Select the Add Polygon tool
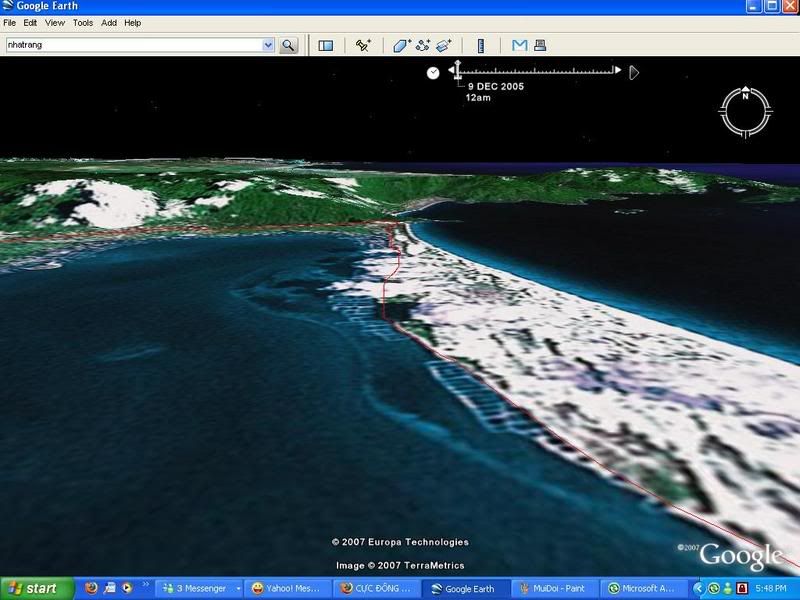The width and height of the screenshot is (800, 600). pos(402,46)
